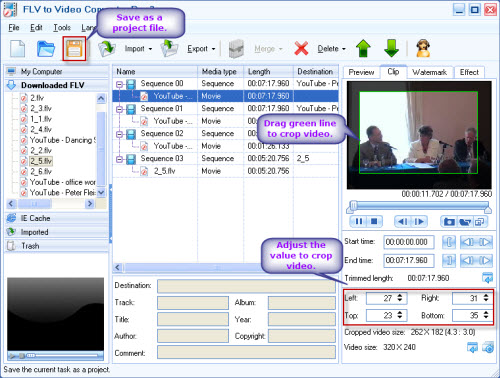Open the Edit menu
The height and width of the screenshot is (378, 500).
pyautogui.click(x=36, y=28)
